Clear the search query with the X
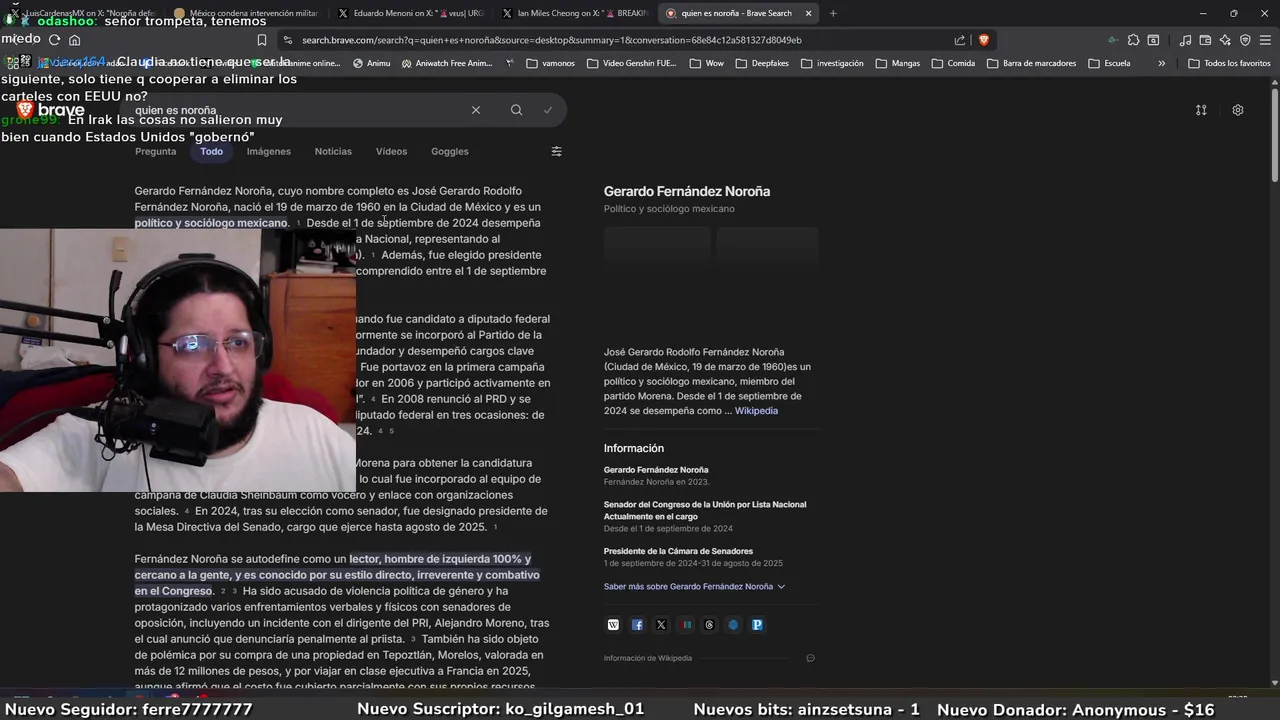The image size is (1280, 720). pos(476,110)
